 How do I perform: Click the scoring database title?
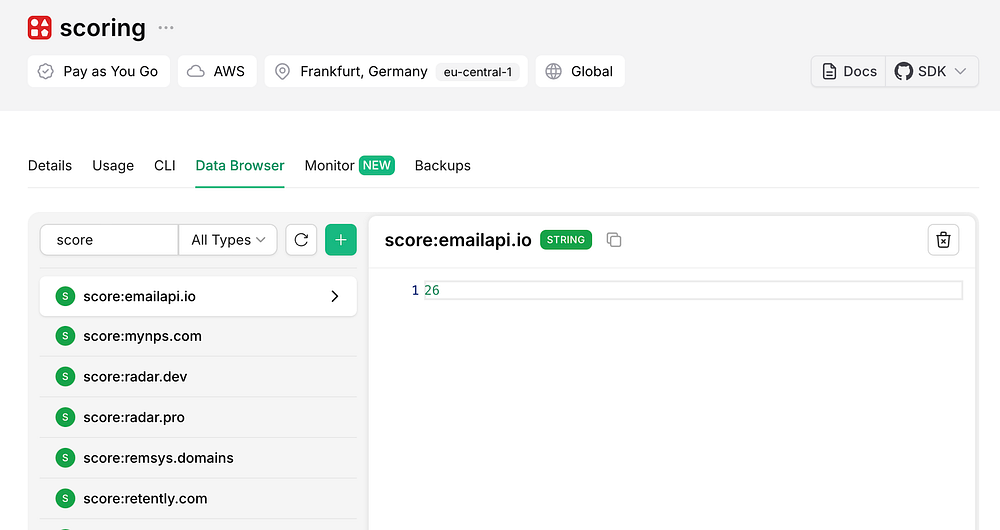click(x=103, y=28)
